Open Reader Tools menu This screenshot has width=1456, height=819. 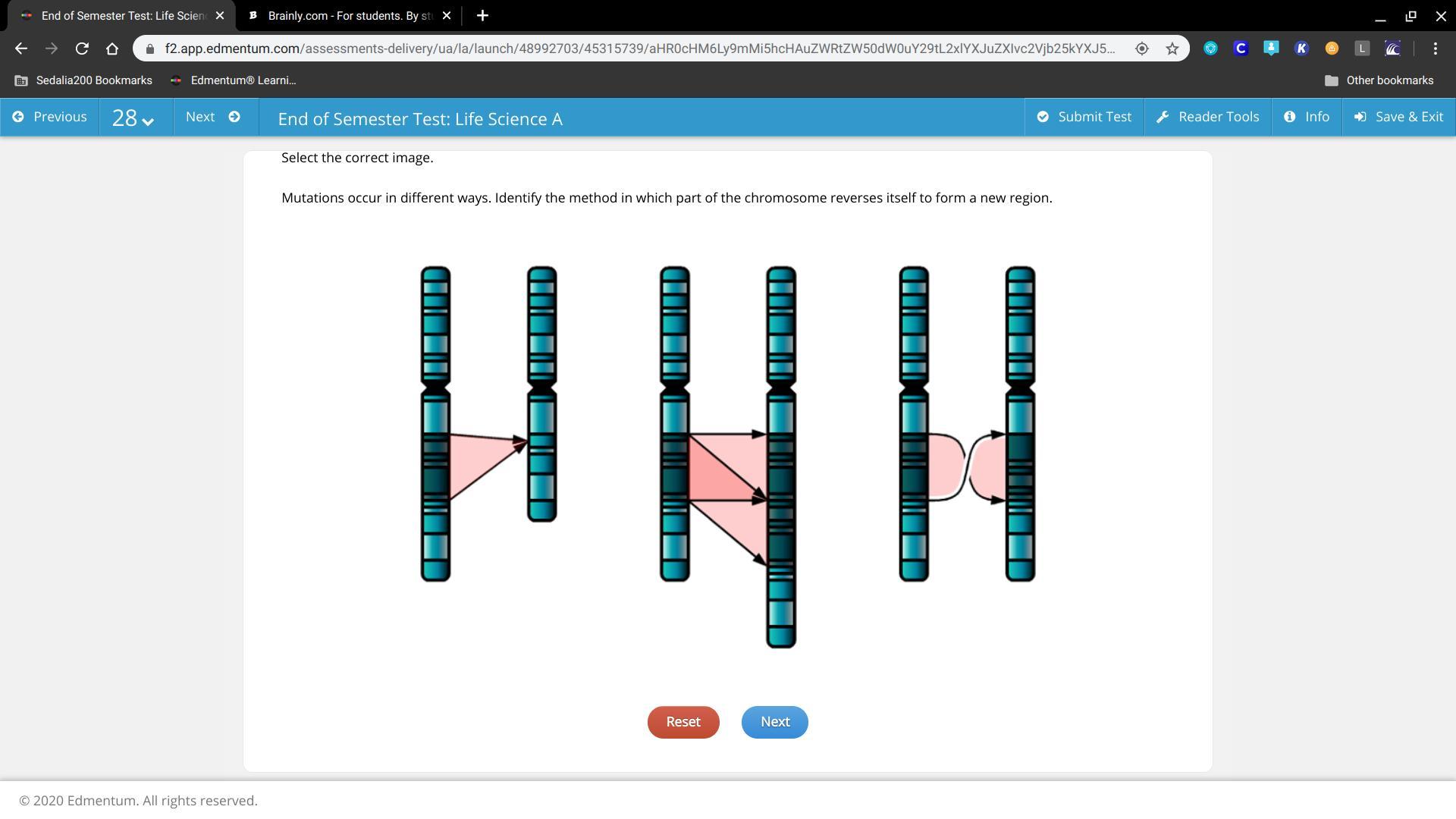pos(1207,117)
